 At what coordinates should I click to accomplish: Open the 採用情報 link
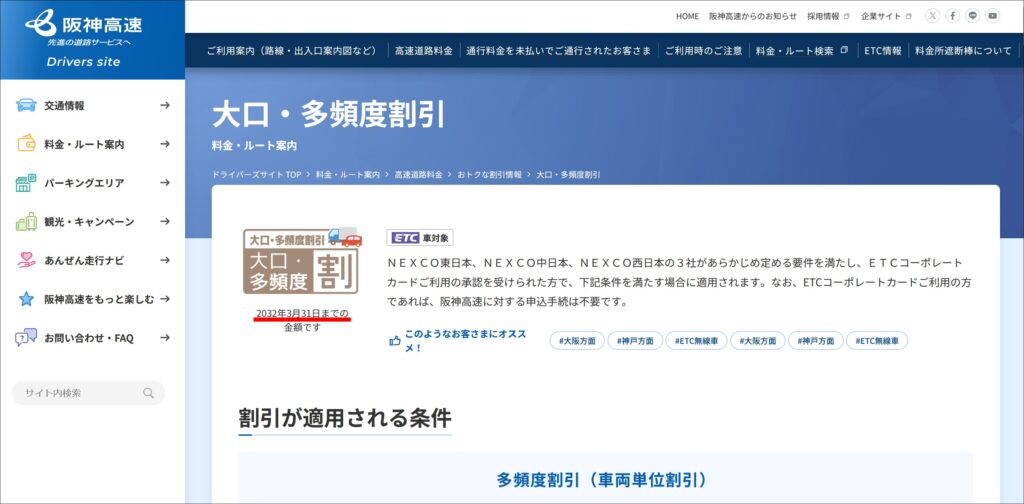[827, 16]
